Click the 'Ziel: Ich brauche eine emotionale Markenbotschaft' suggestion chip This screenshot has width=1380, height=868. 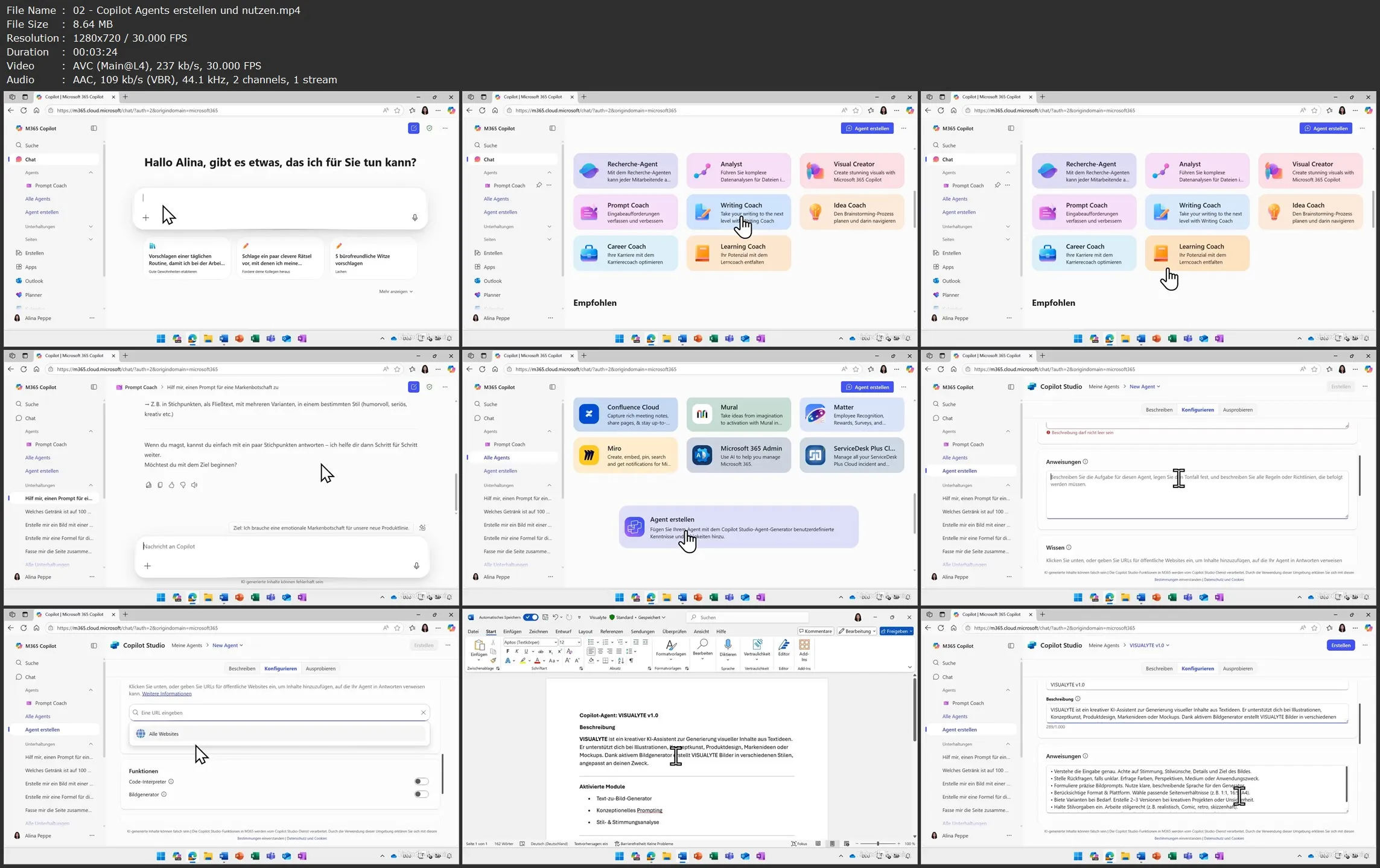pos(321,528)
